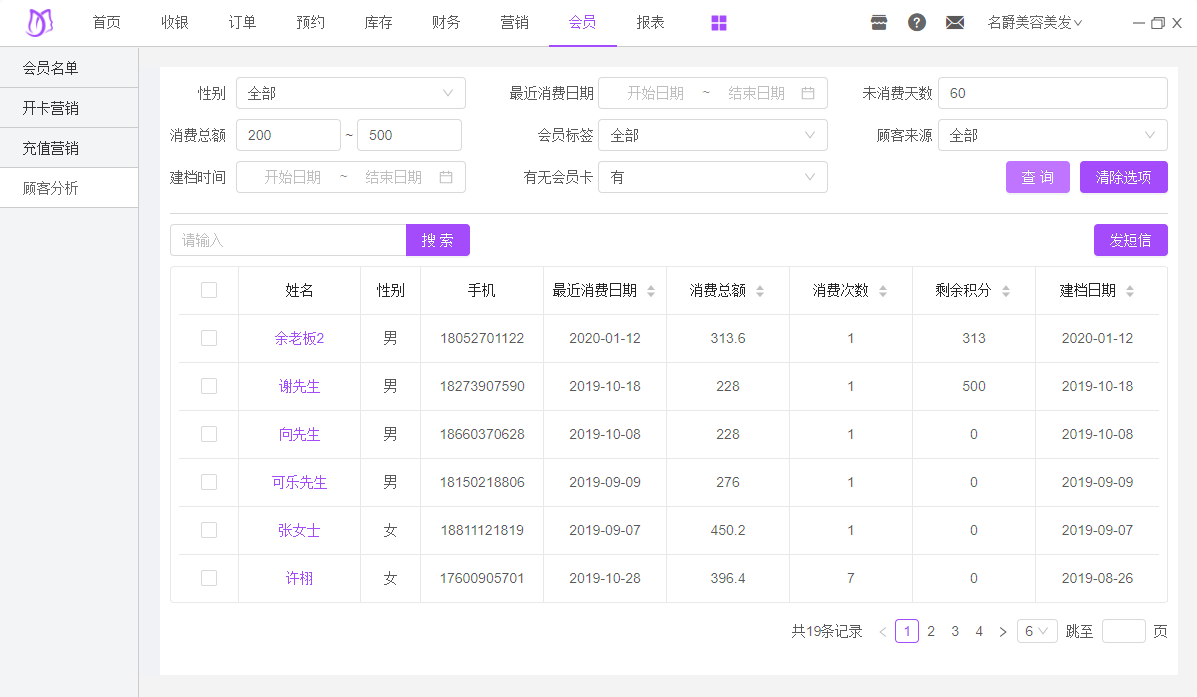Viewport: 1197px width, 697px height.
Task: Expand the 性别 dropdown
Action: tap(350, 93)
